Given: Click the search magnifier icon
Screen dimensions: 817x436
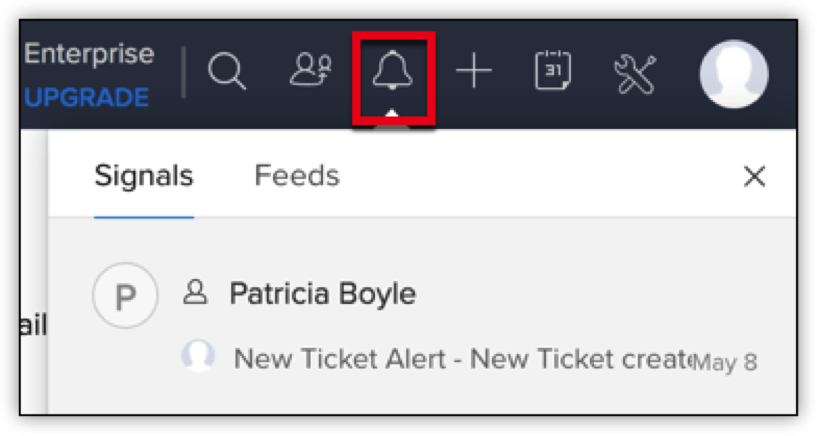Looking at the screenshot, I should tap(227, 73).
